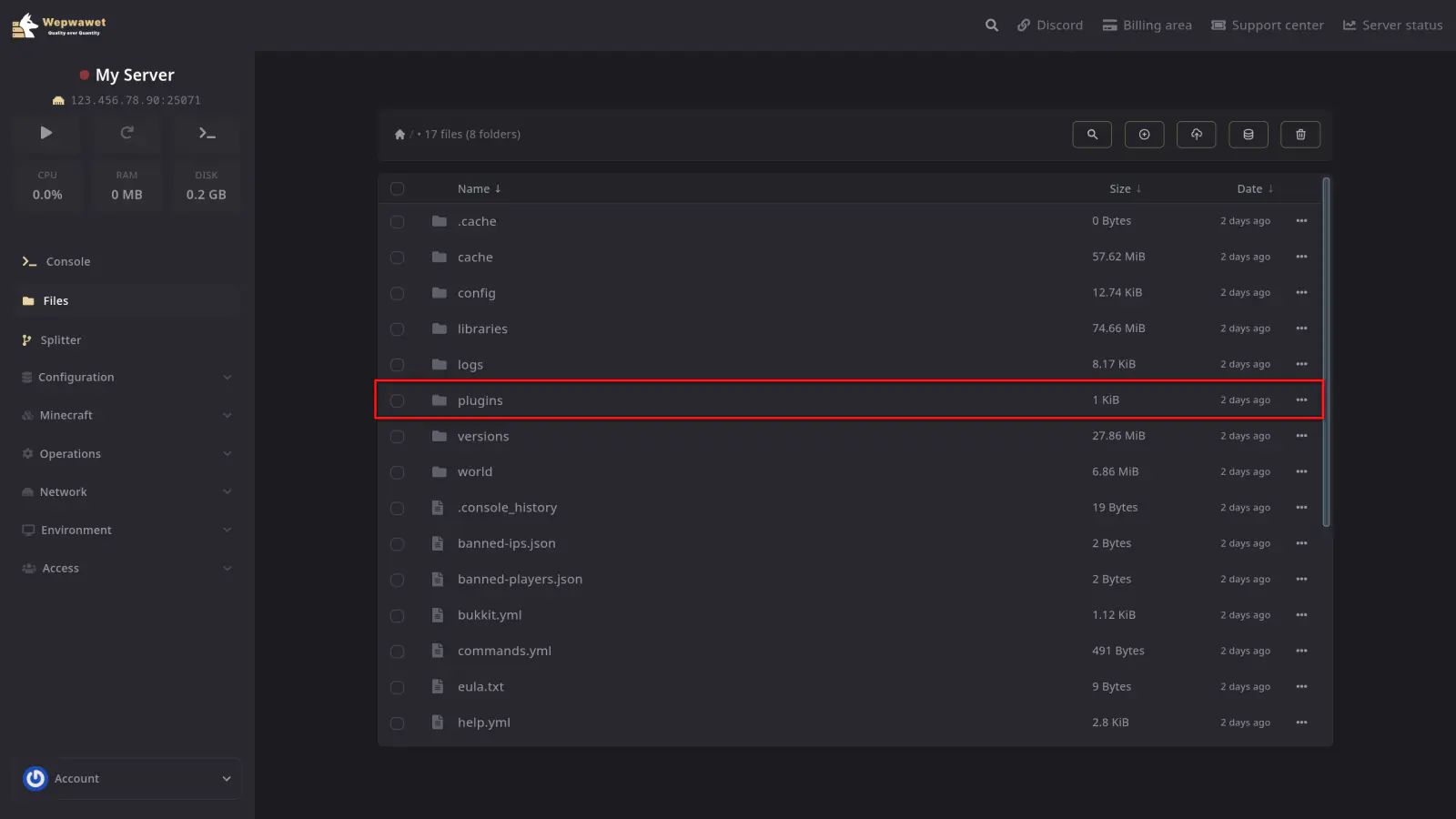Tick the checkbox for the plugins folder

pos(398,400)
